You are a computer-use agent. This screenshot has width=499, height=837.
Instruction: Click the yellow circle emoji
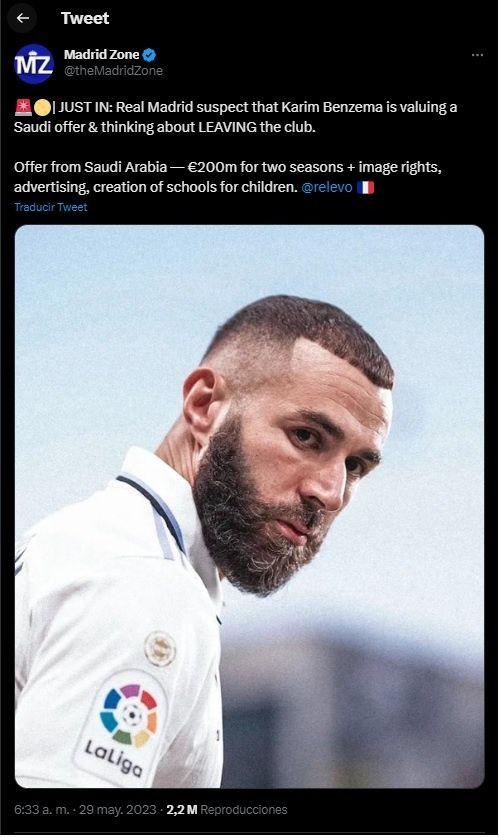point(42,108)
